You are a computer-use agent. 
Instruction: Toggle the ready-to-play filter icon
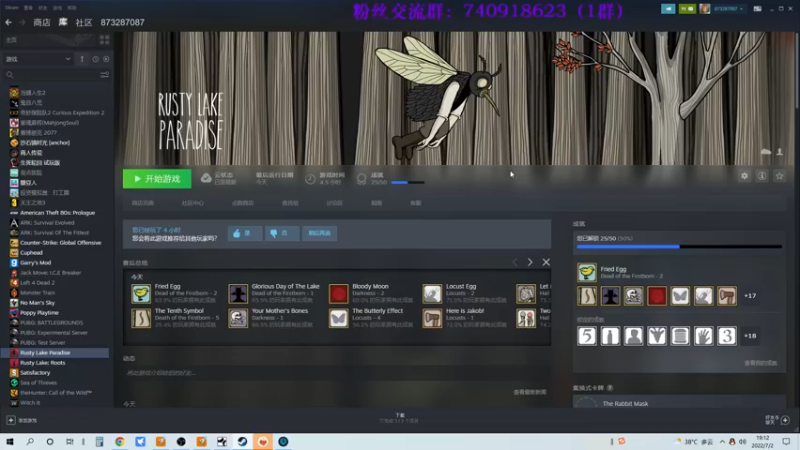(x=106, y=59)
